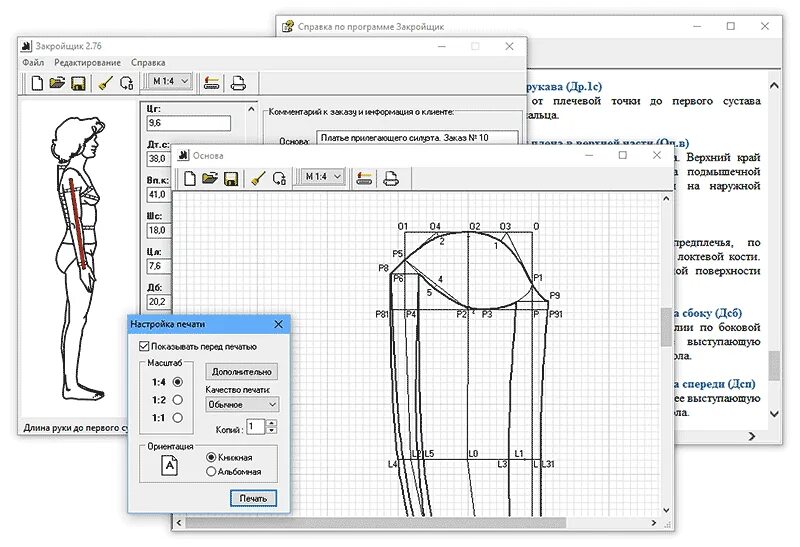
Task: Click the Основа window maximize button
Action: pyautogui.click(x=622, y=155)
